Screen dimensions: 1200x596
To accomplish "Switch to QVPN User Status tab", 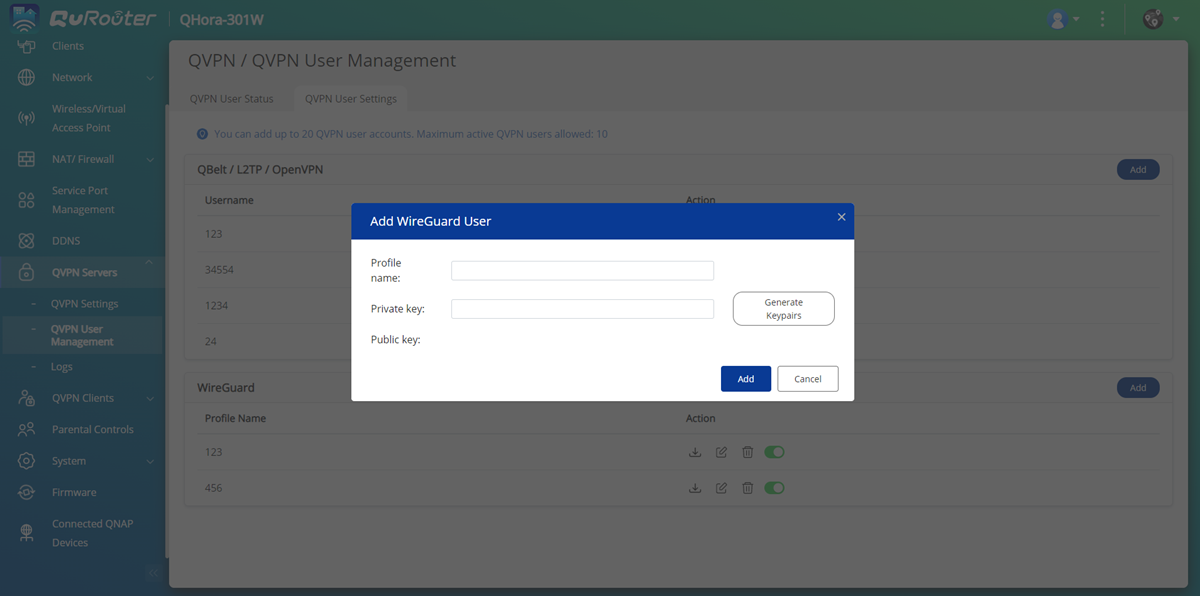I will click(231, 99).
